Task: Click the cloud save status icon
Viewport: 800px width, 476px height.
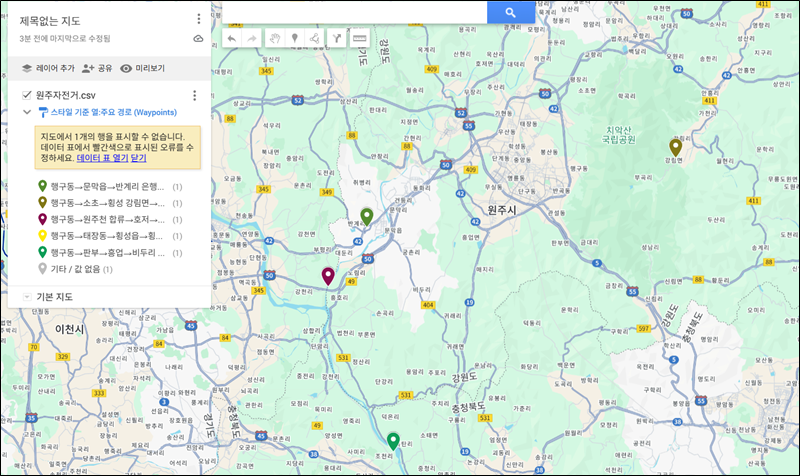Action: [198, 39]
